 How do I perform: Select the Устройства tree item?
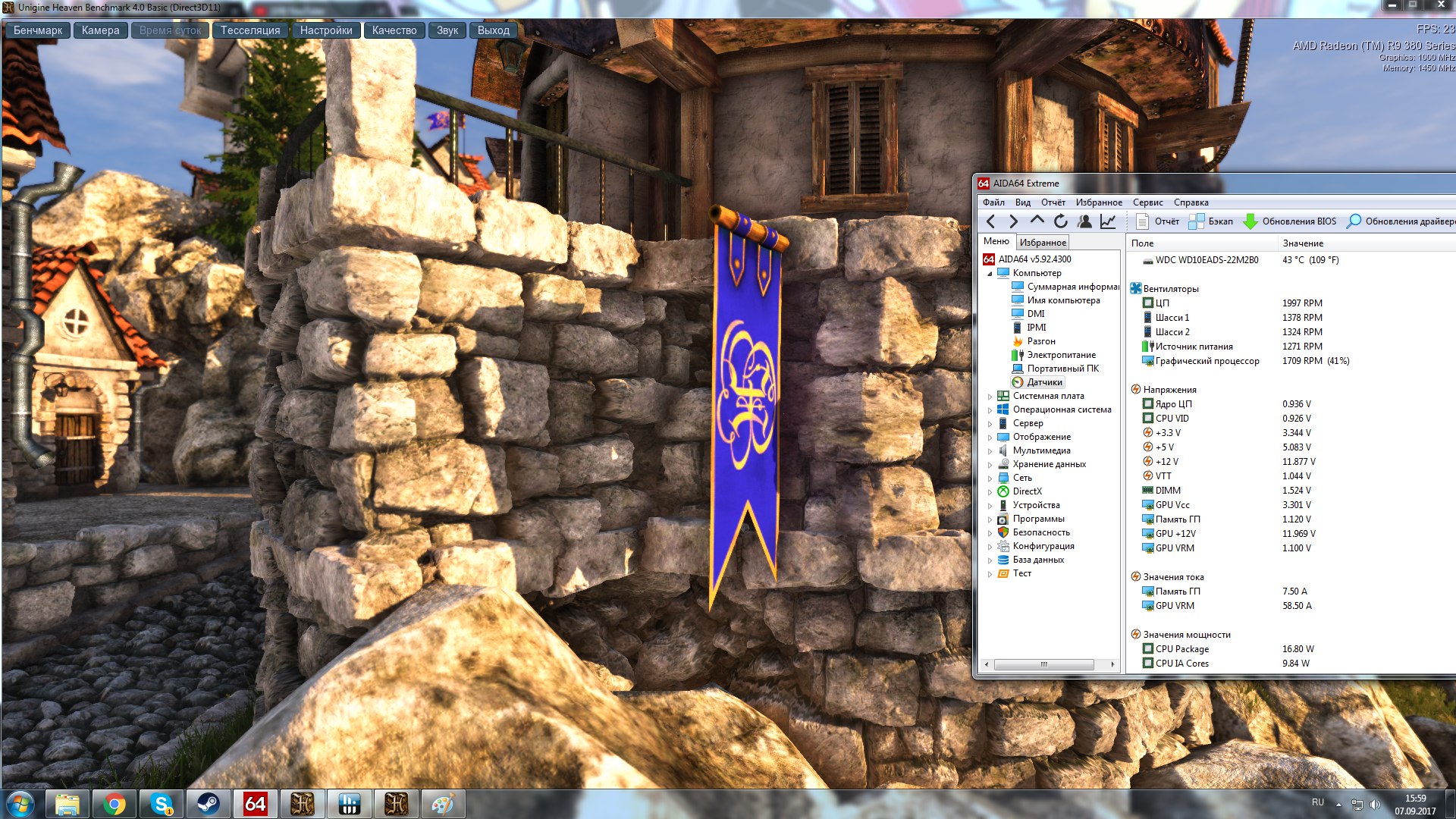(1029, 505)
